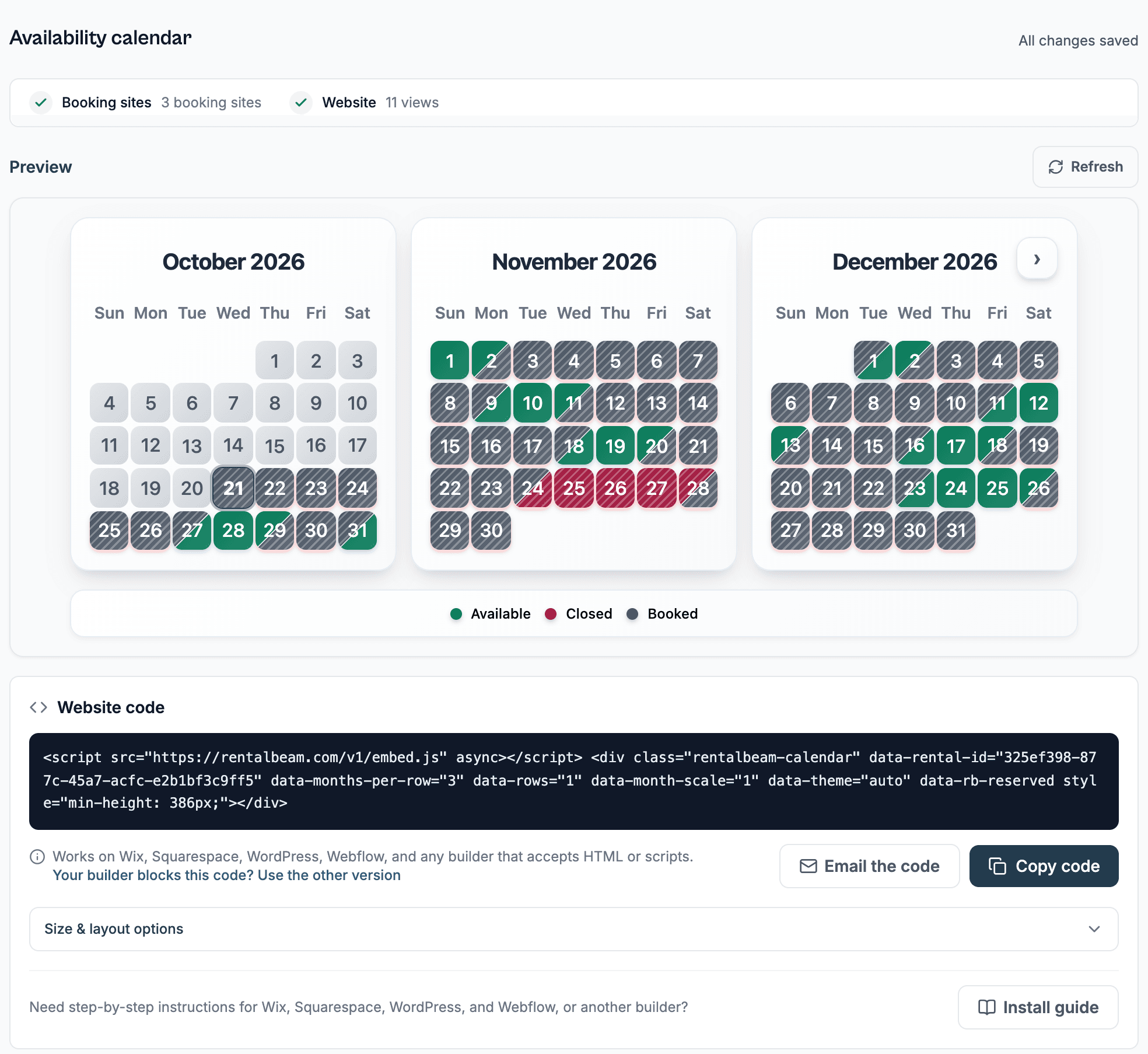Screen dimensions: 1148x1054
Task: Select October 28 available day
Action: click(233, 531)
